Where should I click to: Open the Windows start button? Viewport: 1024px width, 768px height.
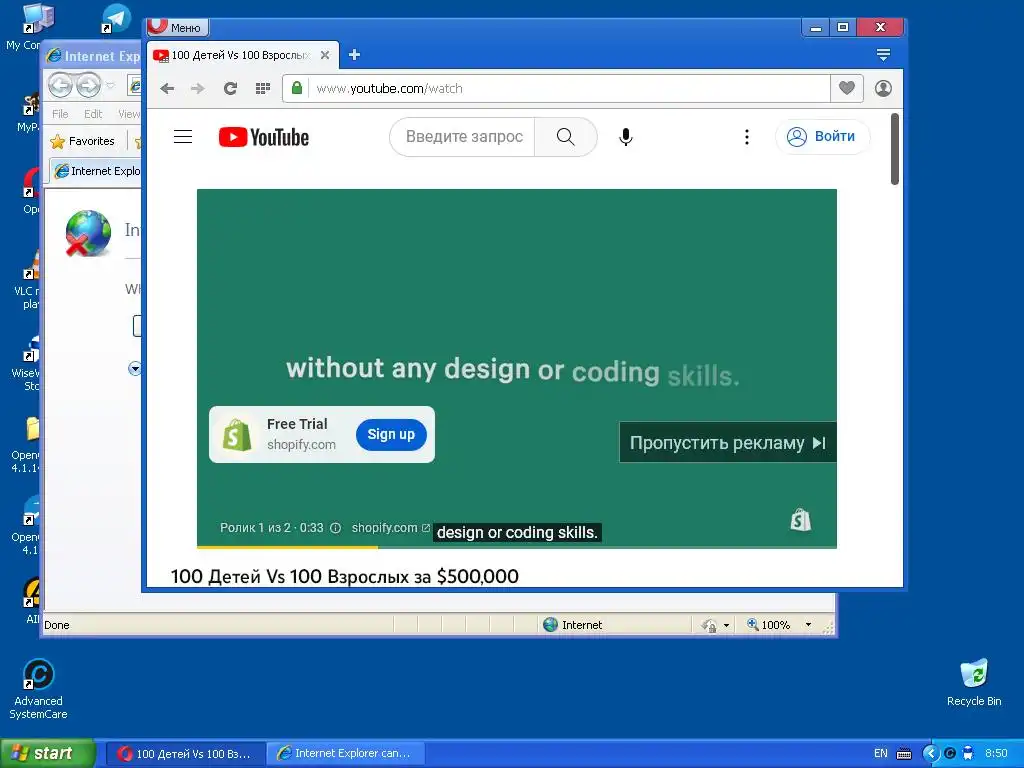(x=47, y=753)
